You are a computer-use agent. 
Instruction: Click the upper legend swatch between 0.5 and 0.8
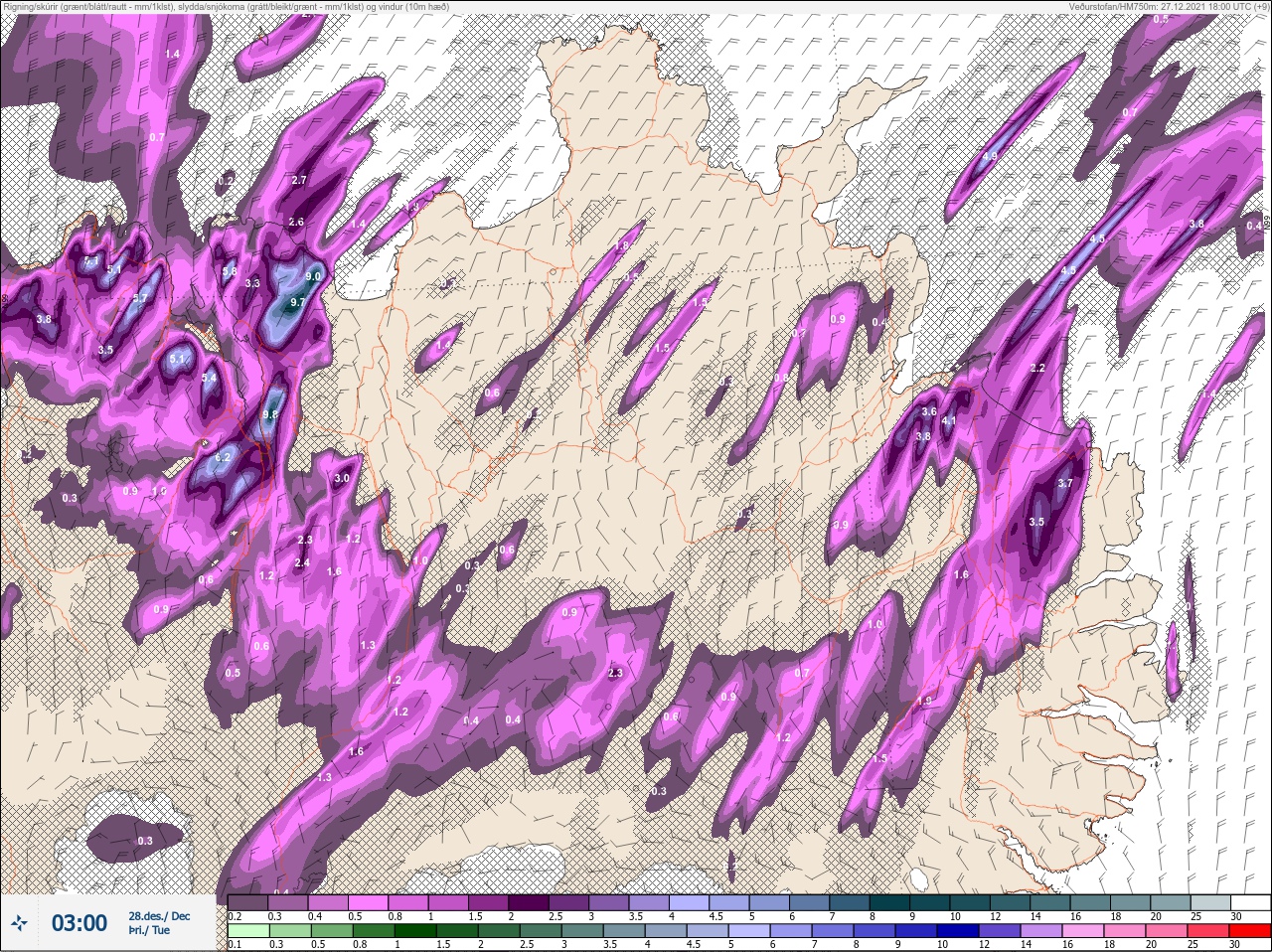click(370, 902)
